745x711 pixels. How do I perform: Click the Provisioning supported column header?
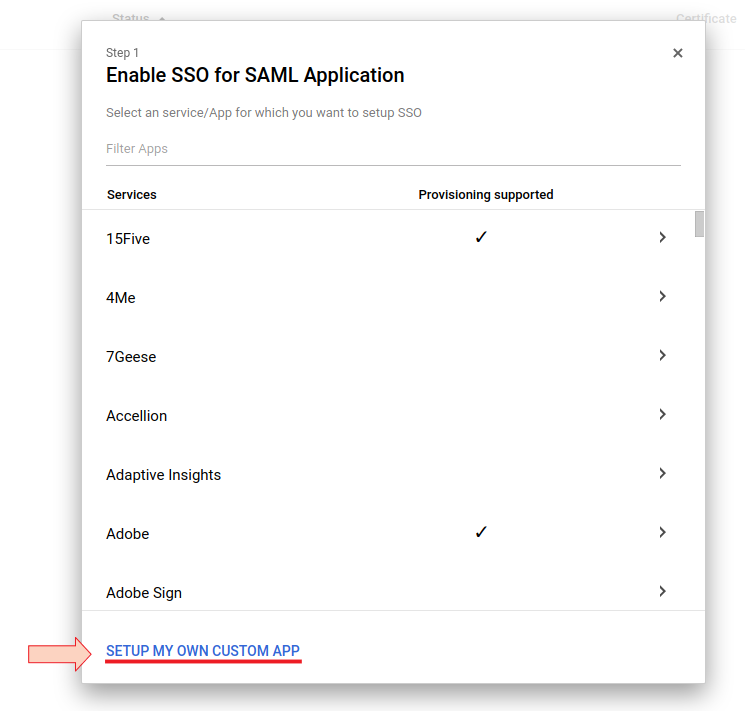pyautogui.click(x=486, y=195)
